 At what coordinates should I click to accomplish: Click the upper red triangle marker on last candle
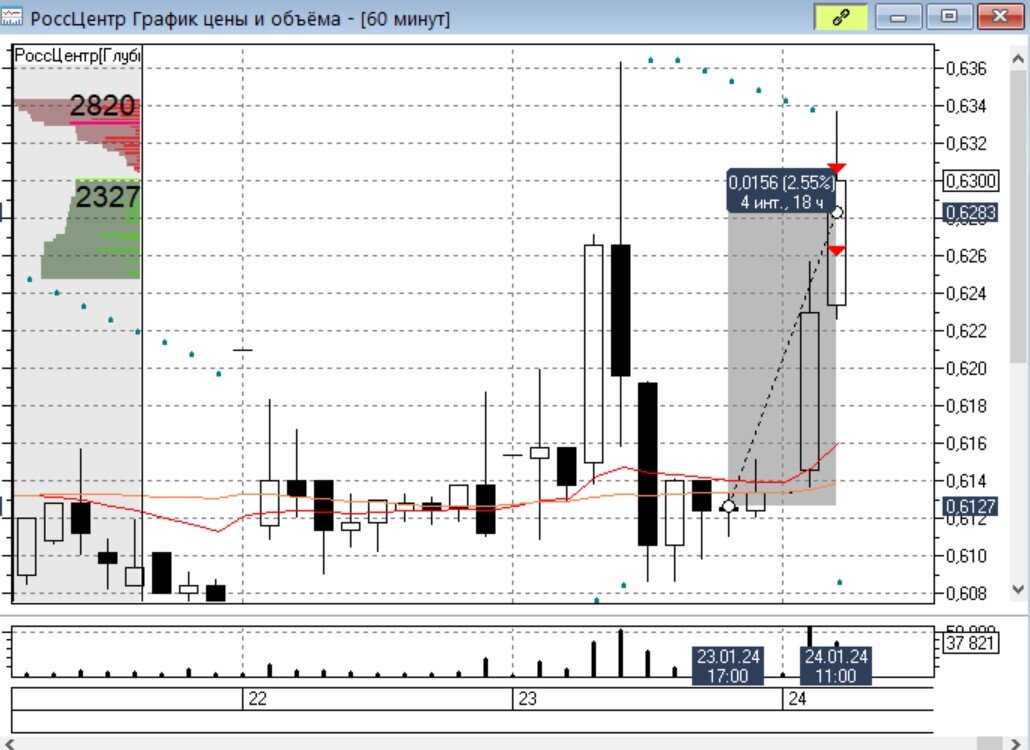click(836, 168)
